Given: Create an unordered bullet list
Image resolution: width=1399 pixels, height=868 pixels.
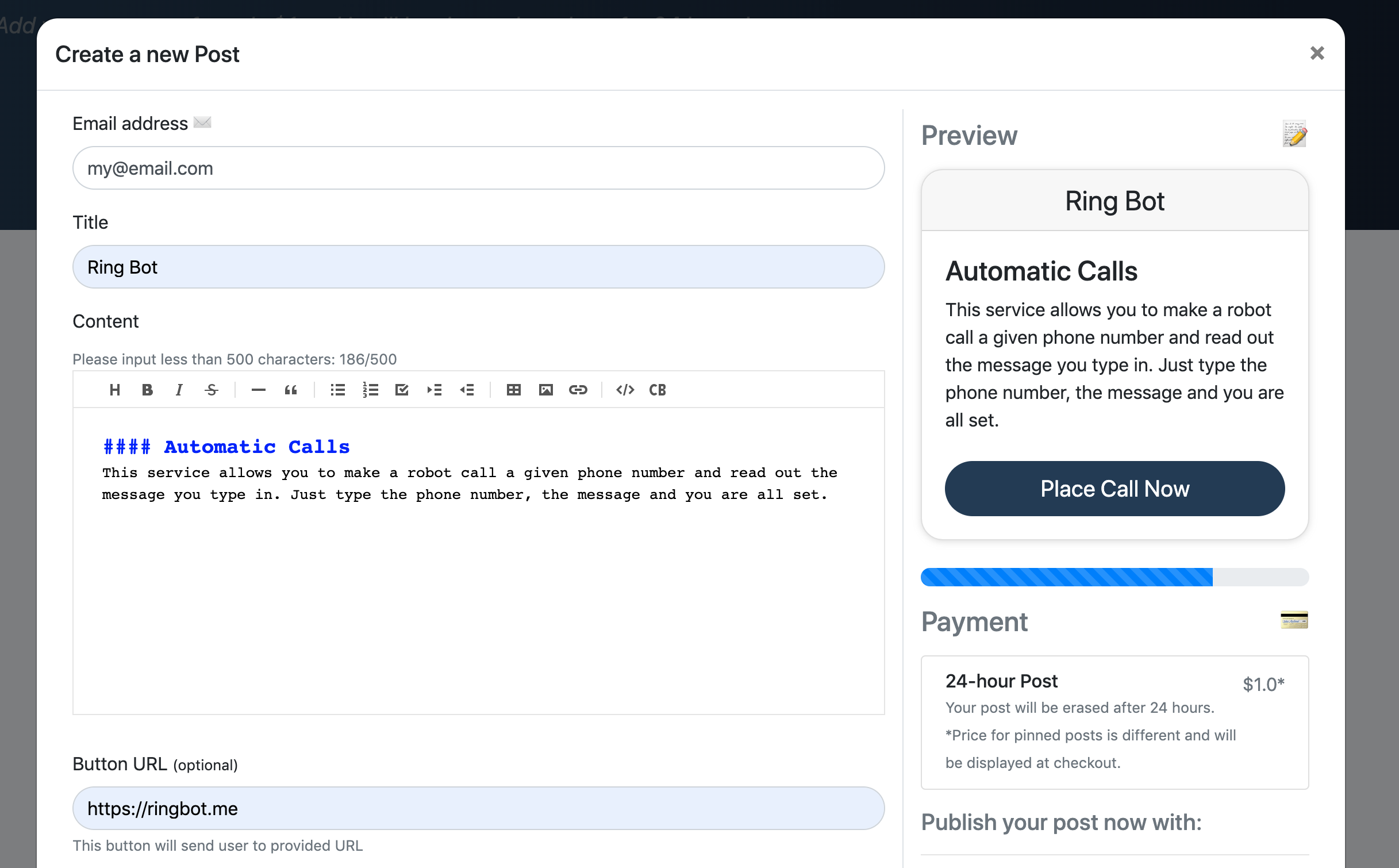Looking at the screenshot, I should [338, 390].
